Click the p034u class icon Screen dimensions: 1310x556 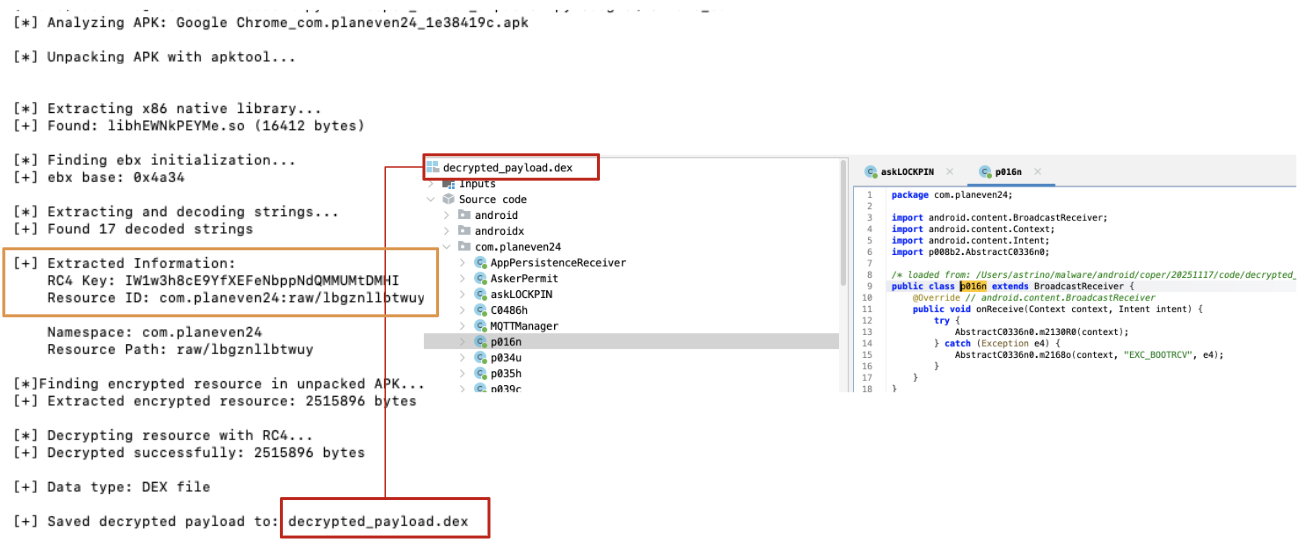tap(480, 358)
